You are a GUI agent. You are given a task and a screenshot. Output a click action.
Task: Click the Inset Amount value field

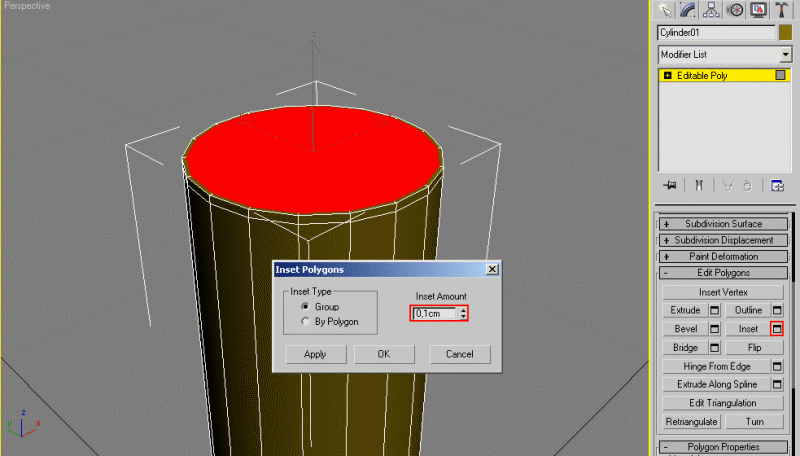click(435, 313)
